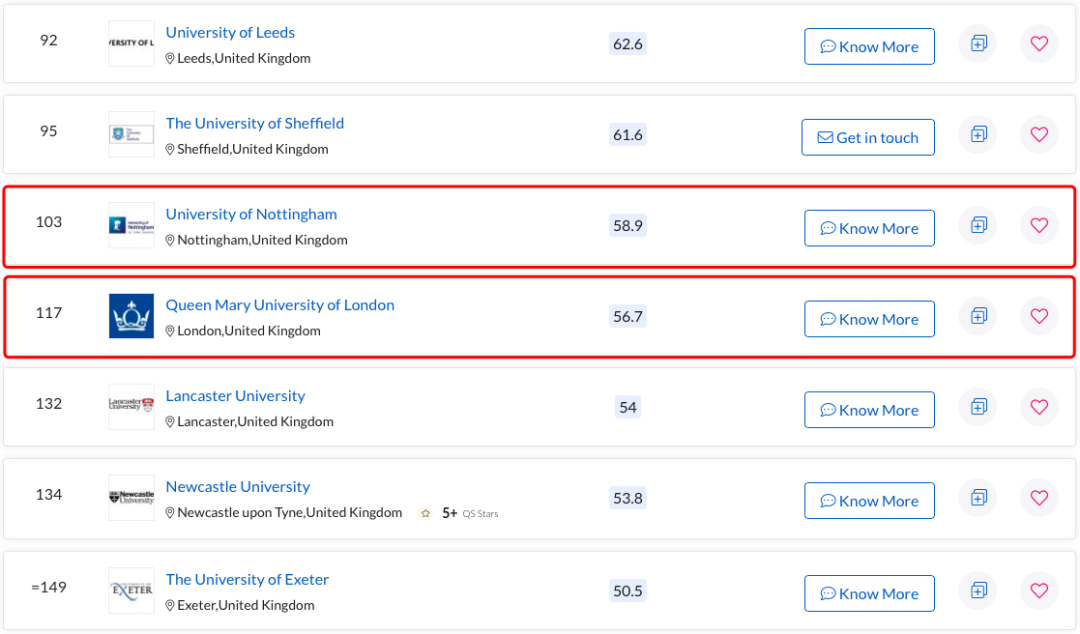
Task: Click Know More for Lancaster University
Action: tap(869, 410)
